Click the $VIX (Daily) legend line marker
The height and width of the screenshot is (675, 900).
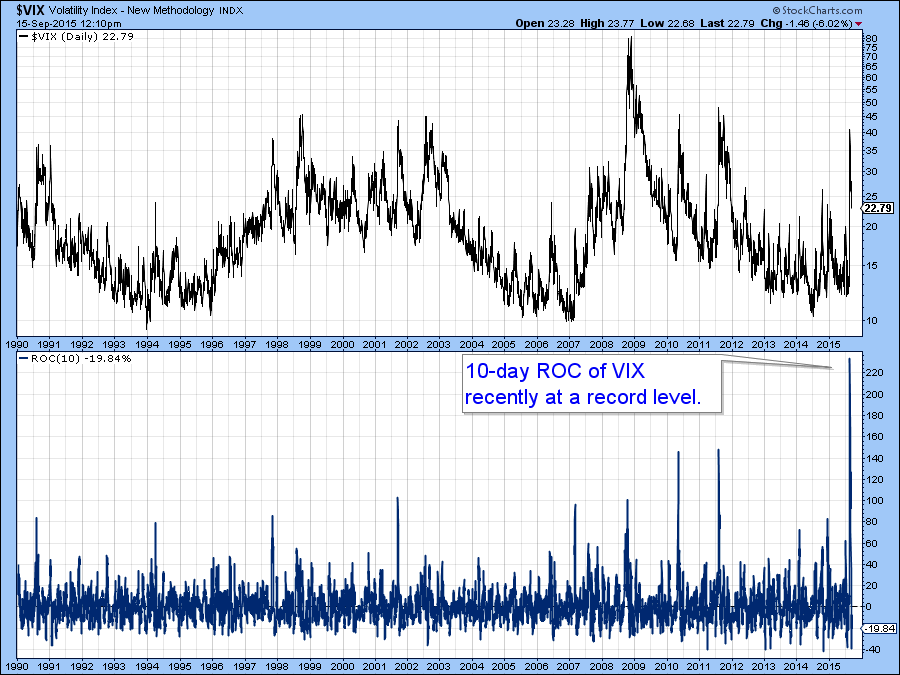point(25,37)
